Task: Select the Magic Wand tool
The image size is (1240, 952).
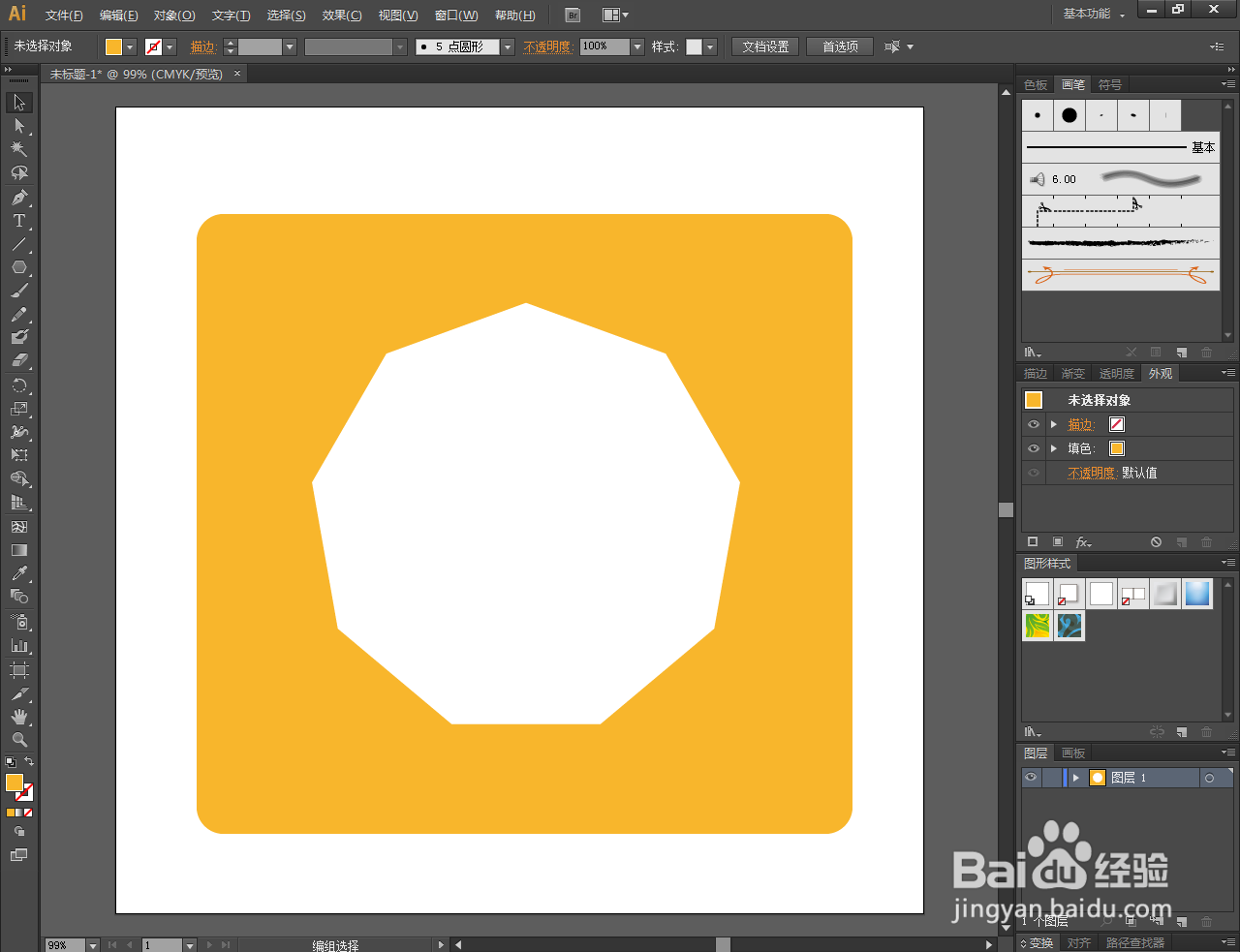Action: [x=19, y=149]
